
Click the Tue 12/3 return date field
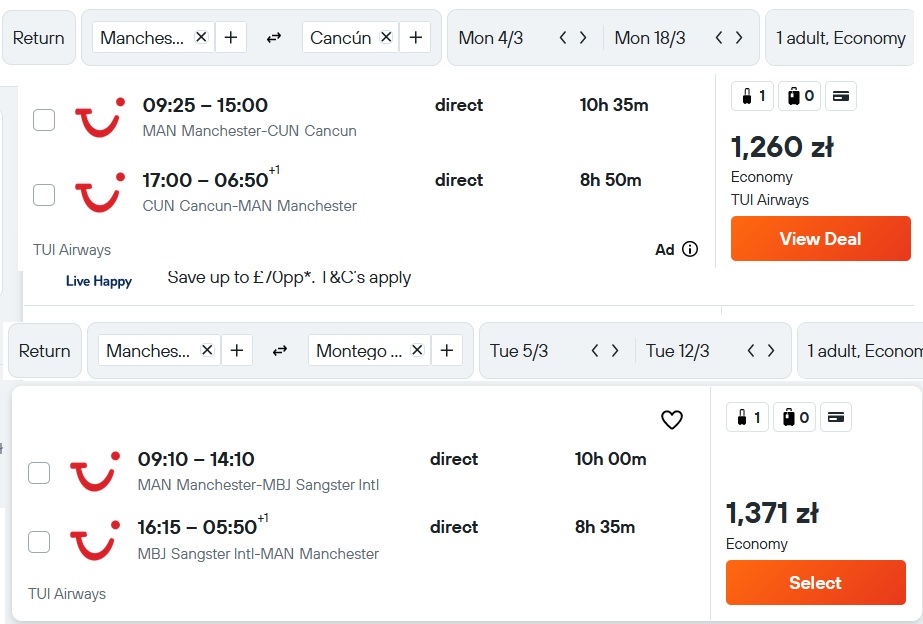coord(678,351)
